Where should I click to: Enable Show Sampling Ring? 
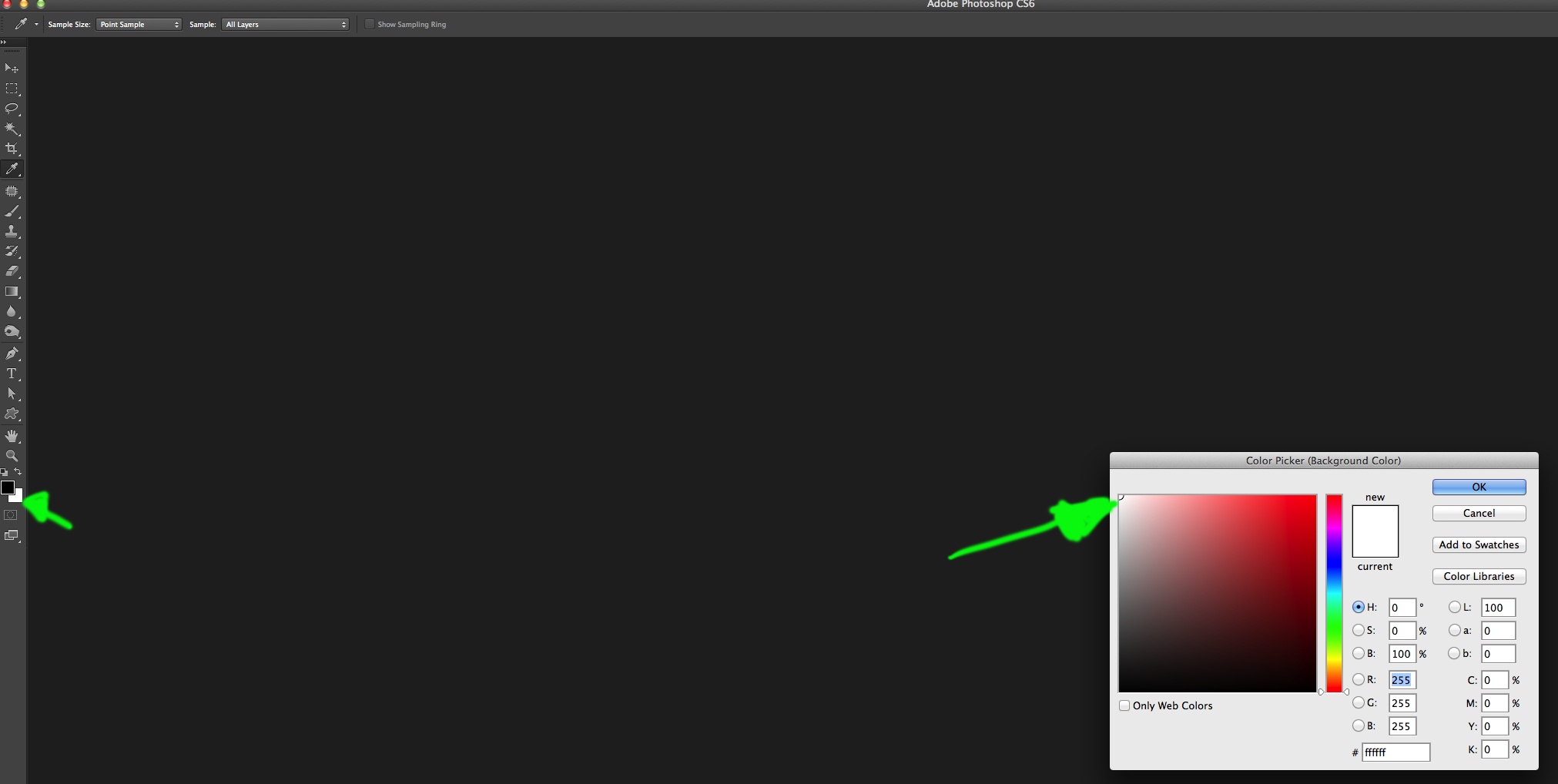(370, 24)
